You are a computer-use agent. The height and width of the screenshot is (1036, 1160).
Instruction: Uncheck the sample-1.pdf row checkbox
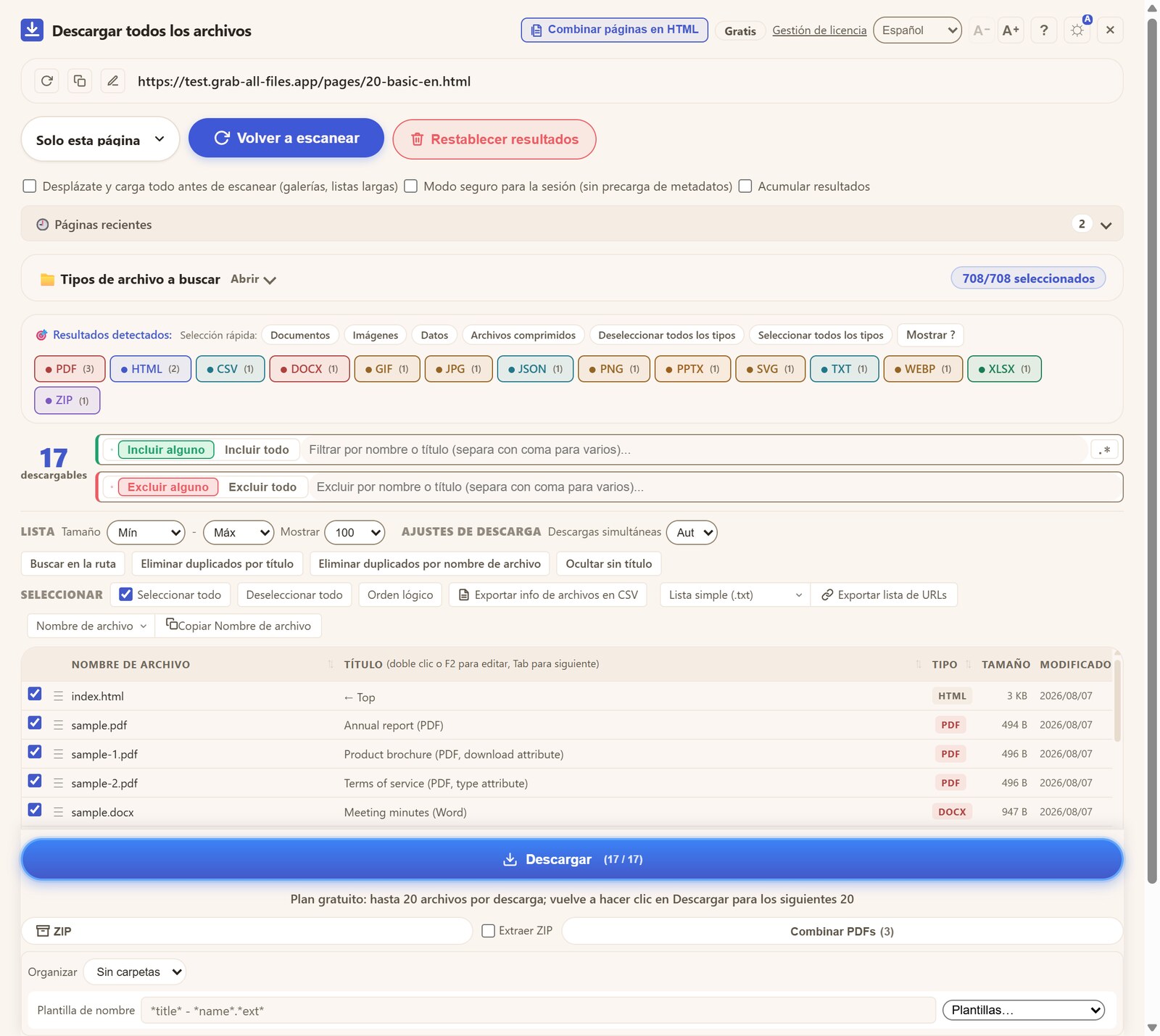35,752
